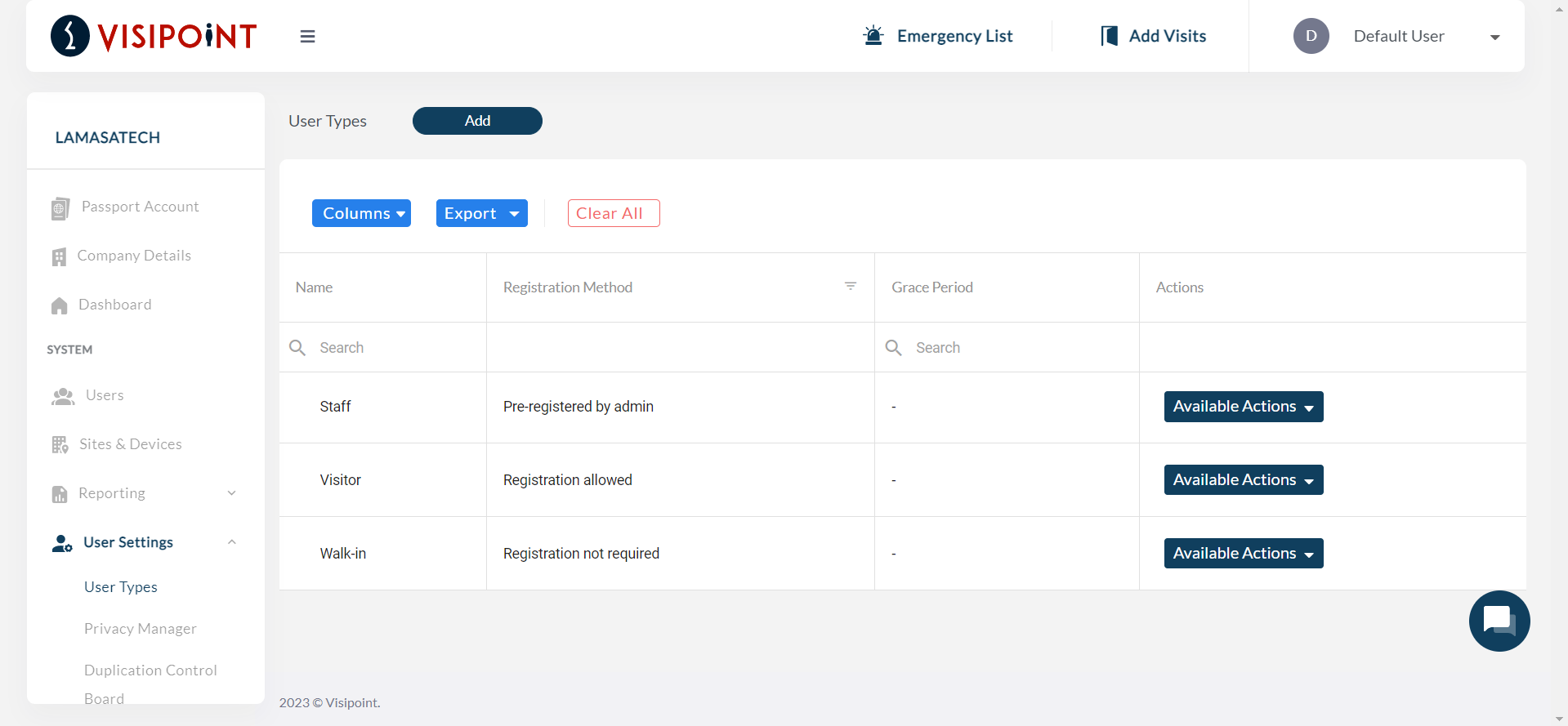Expand the Reporting submenu
Viewport: 1568px width, 726px height.
231,493
